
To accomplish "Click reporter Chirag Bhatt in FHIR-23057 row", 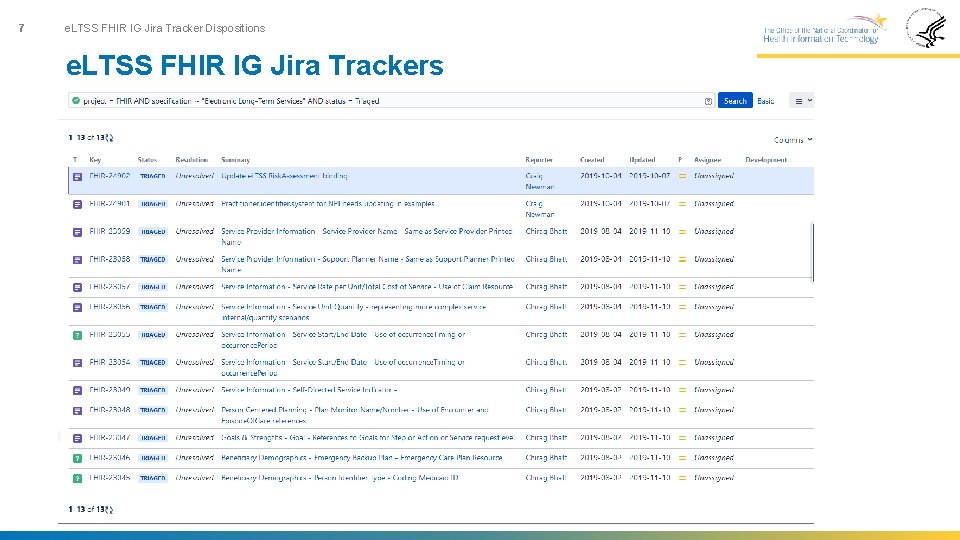I will tap(546, 287).
